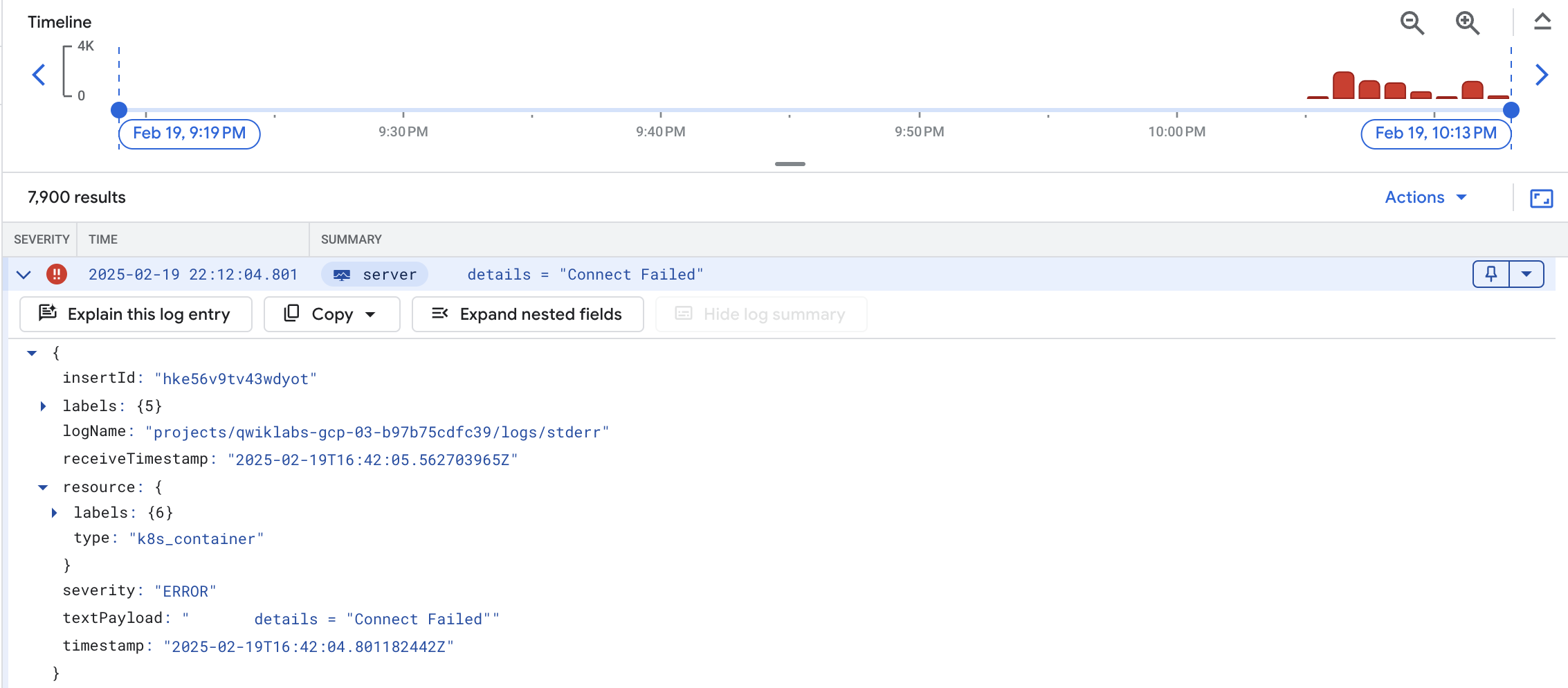Click the start time handle on timeline
The width and height of the screenshot is (1568, 688).
click(119, 110)
